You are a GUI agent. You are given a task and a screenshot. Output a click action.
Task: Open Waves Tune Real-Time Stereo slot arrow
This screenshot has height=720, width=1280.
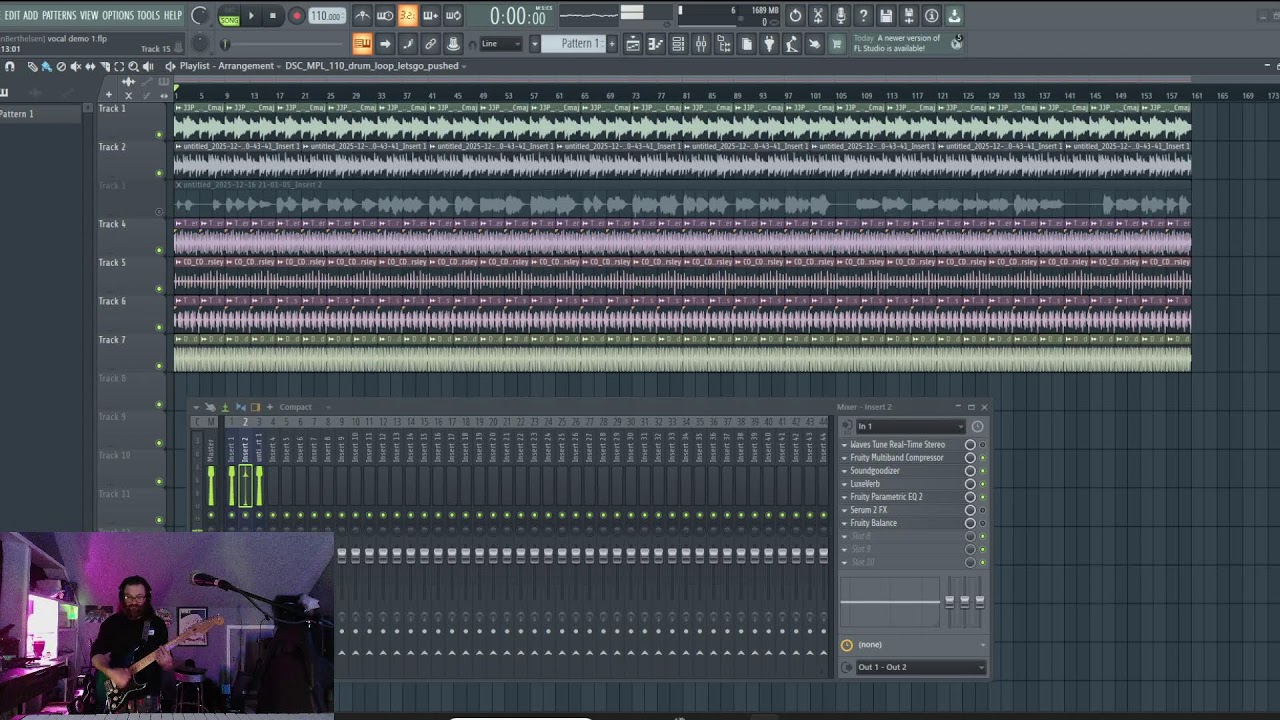[844, 445]
